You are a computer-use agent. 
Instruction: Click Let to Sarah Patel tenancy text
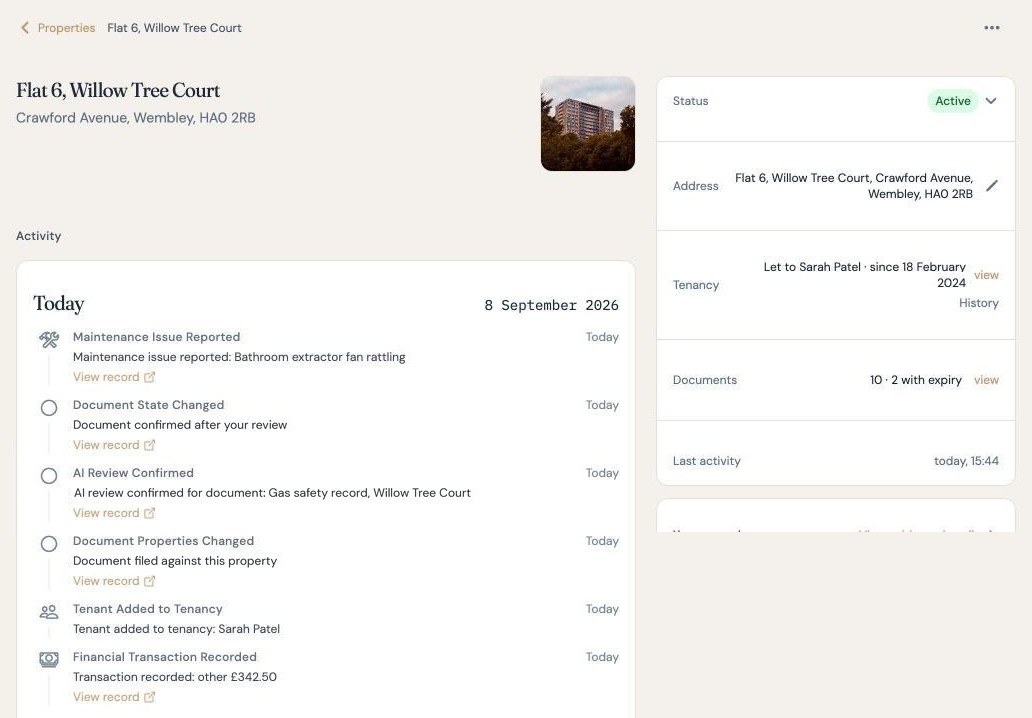[x=864, y=274]
